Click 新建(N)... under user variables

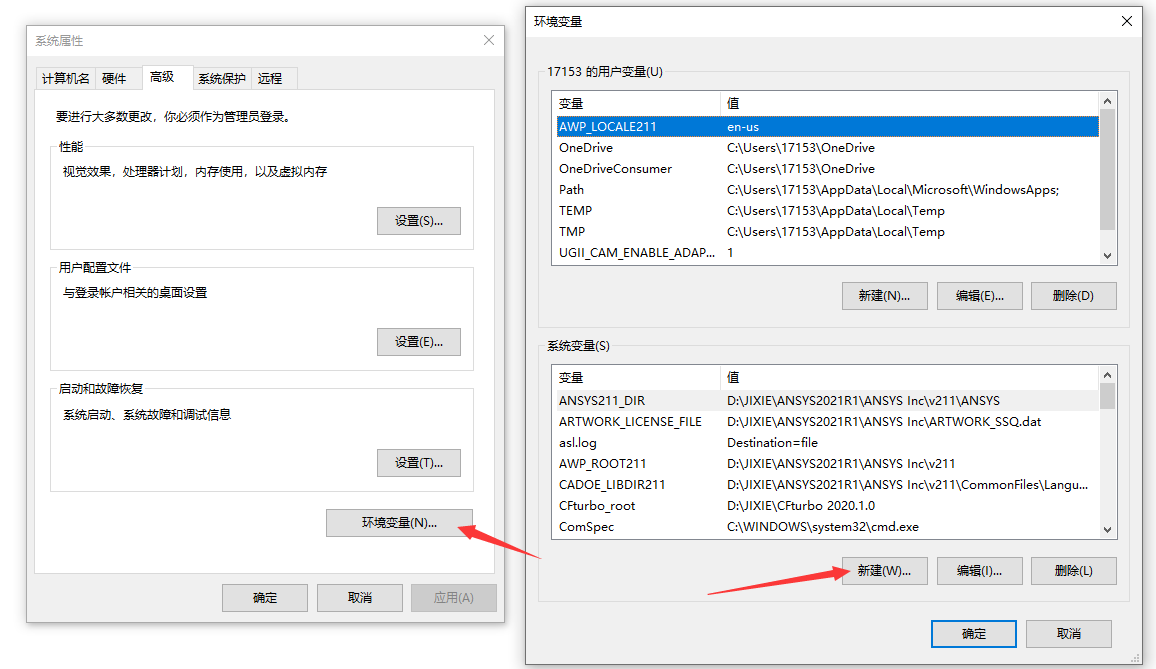(x=884, y=296)
